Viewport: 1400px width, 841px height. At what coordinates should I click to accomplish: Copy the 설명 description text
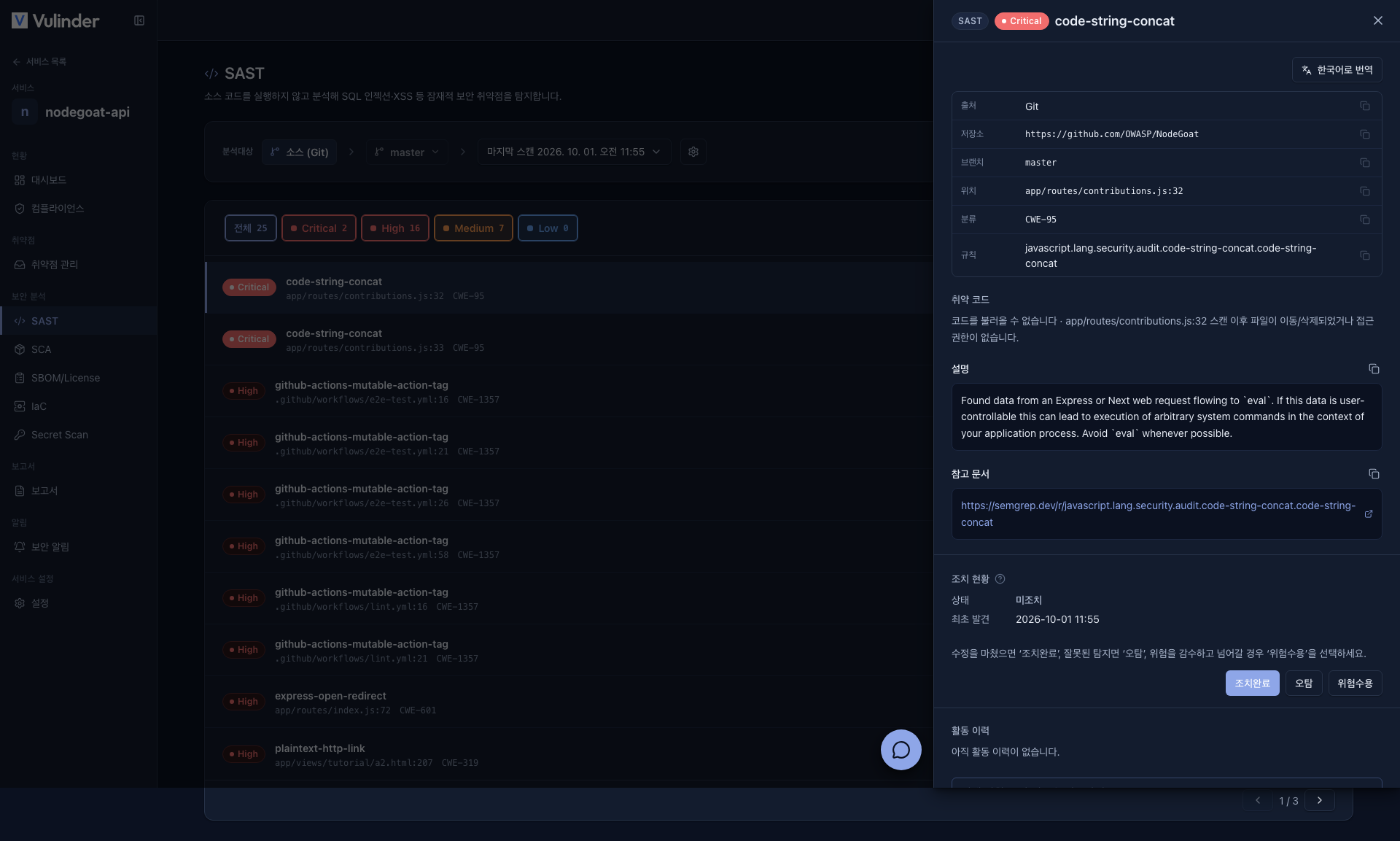click(1374, 369)
